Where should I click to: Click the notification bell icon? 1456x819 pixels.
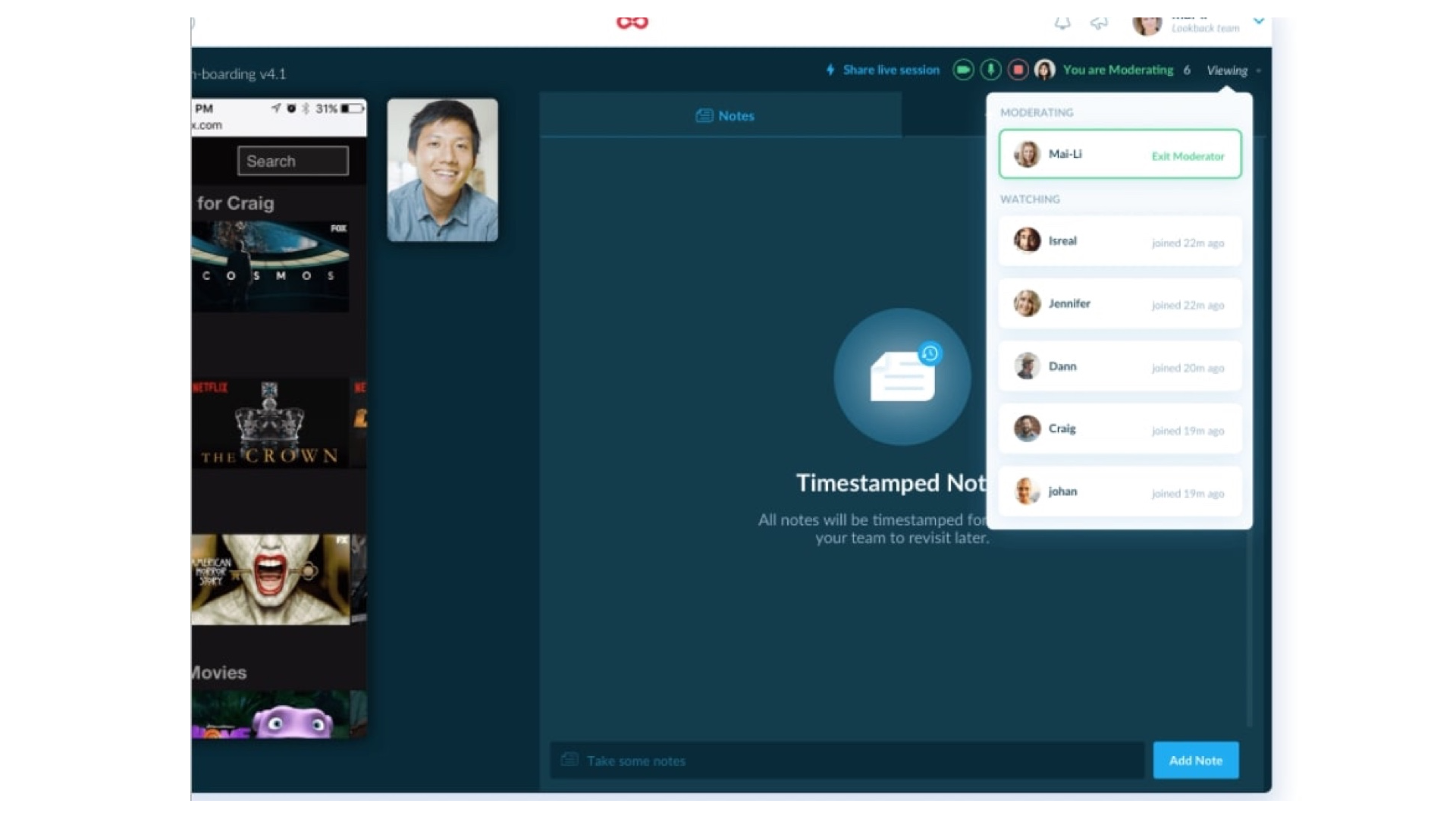coord(1062,23)
